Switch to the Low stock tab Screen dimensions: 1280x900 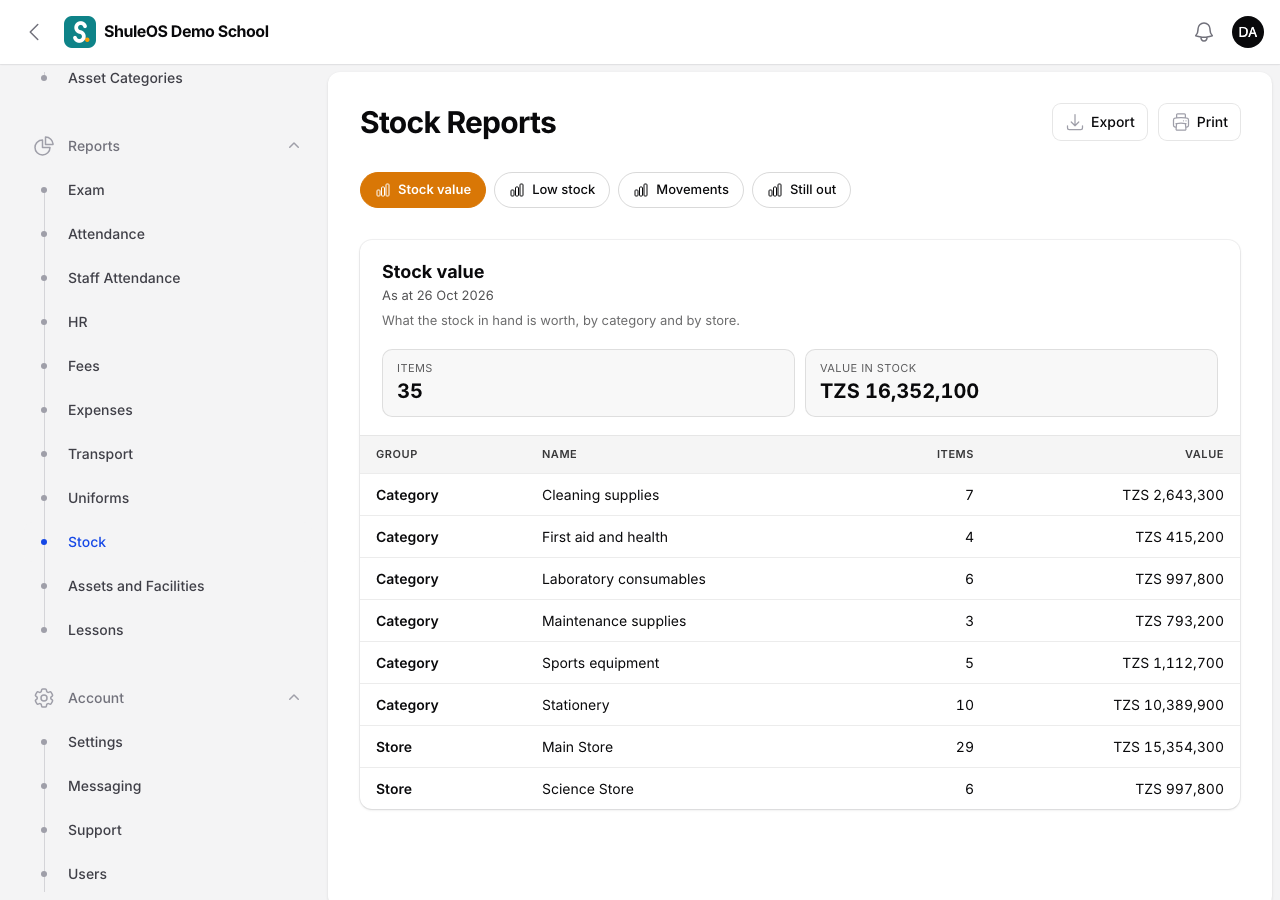pos(552,190)
